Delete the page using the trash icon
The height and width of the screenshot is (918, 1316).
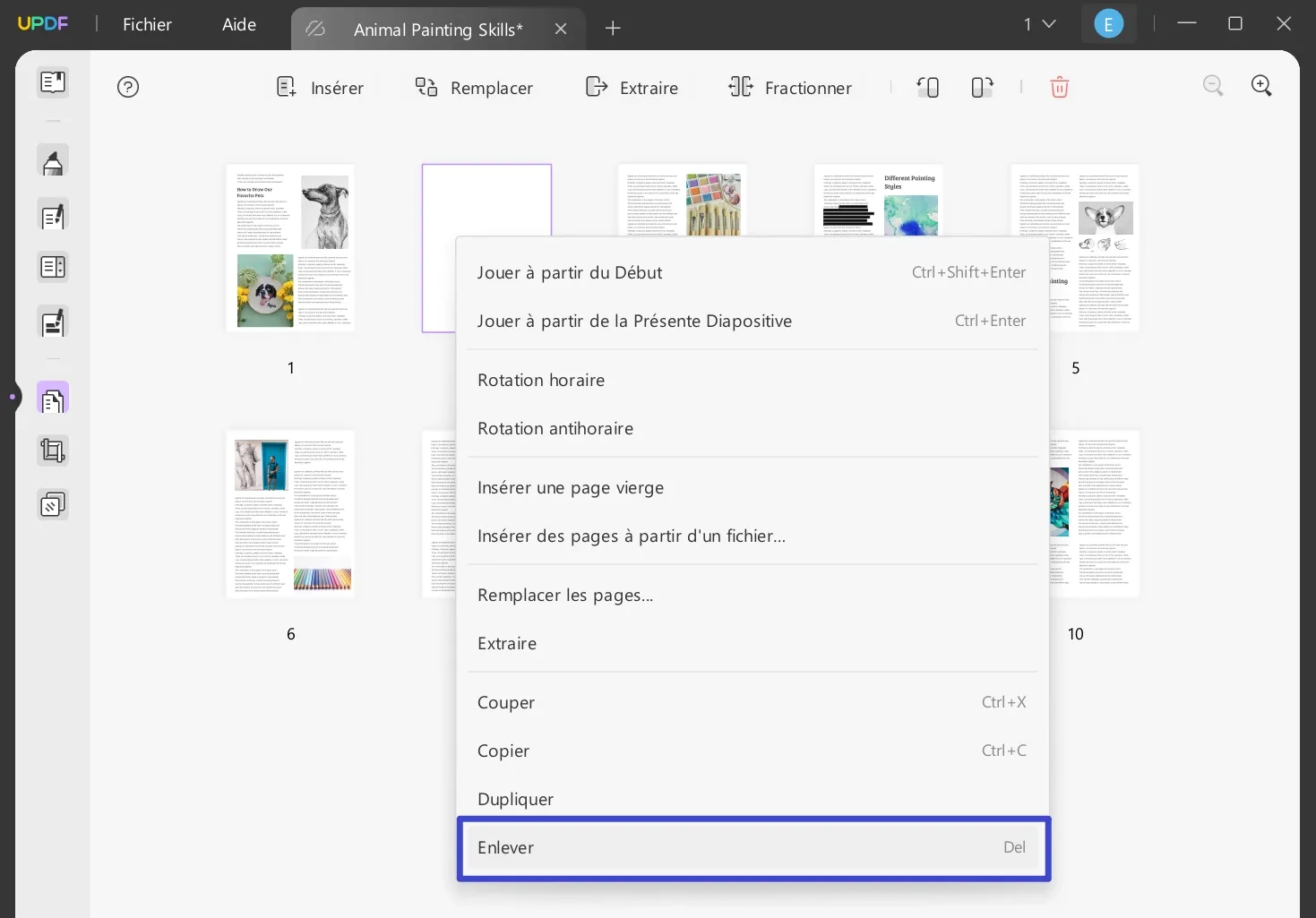[x=1060, y=87]
